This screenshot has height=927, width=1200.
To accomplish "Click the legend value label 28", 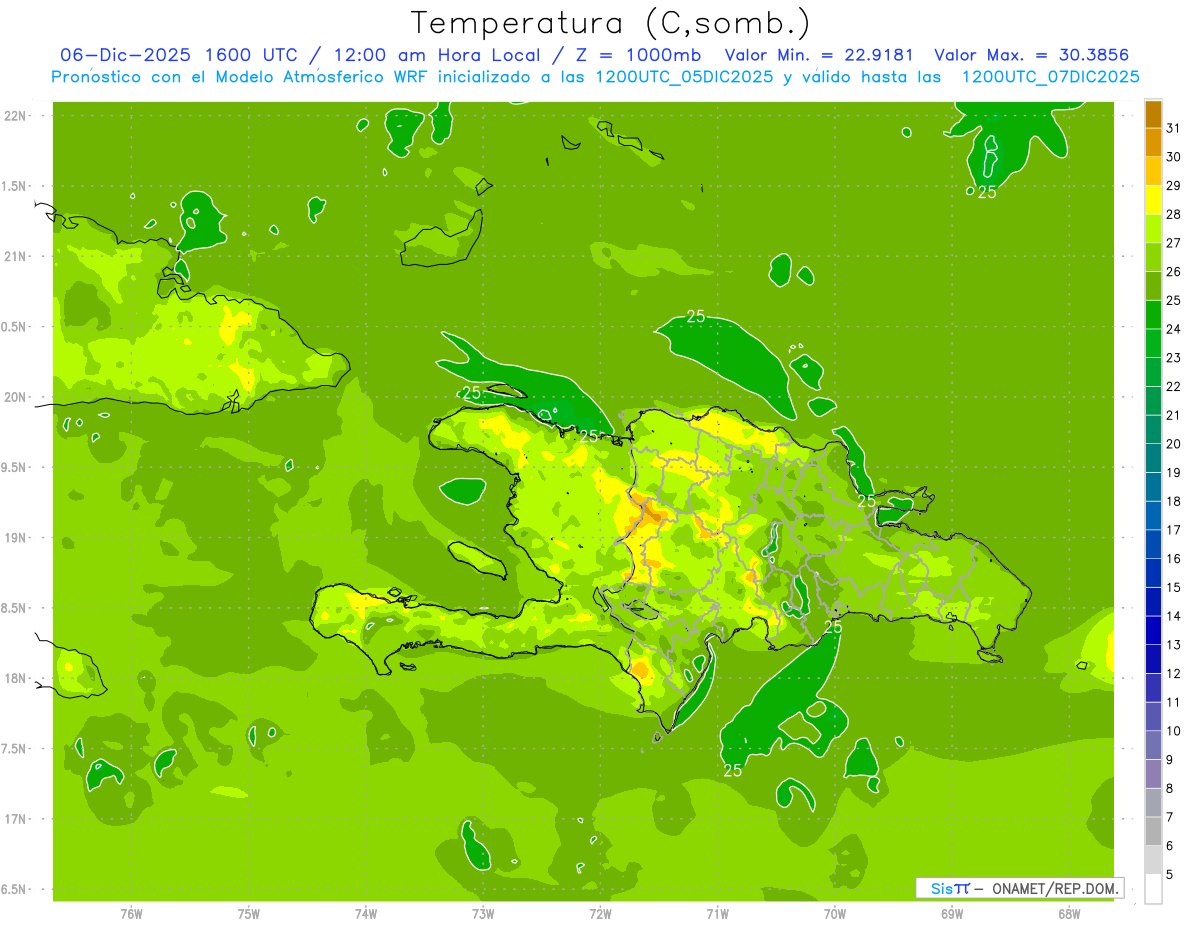I will [1174, 214].
